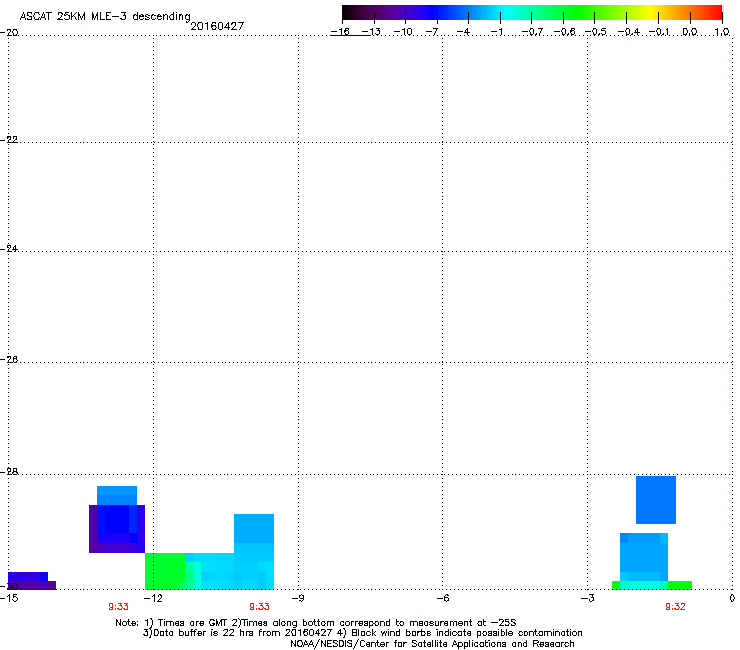The image size is (740, 650).
Task: Click the -0.7 color scale label
Action: point(532,32)
